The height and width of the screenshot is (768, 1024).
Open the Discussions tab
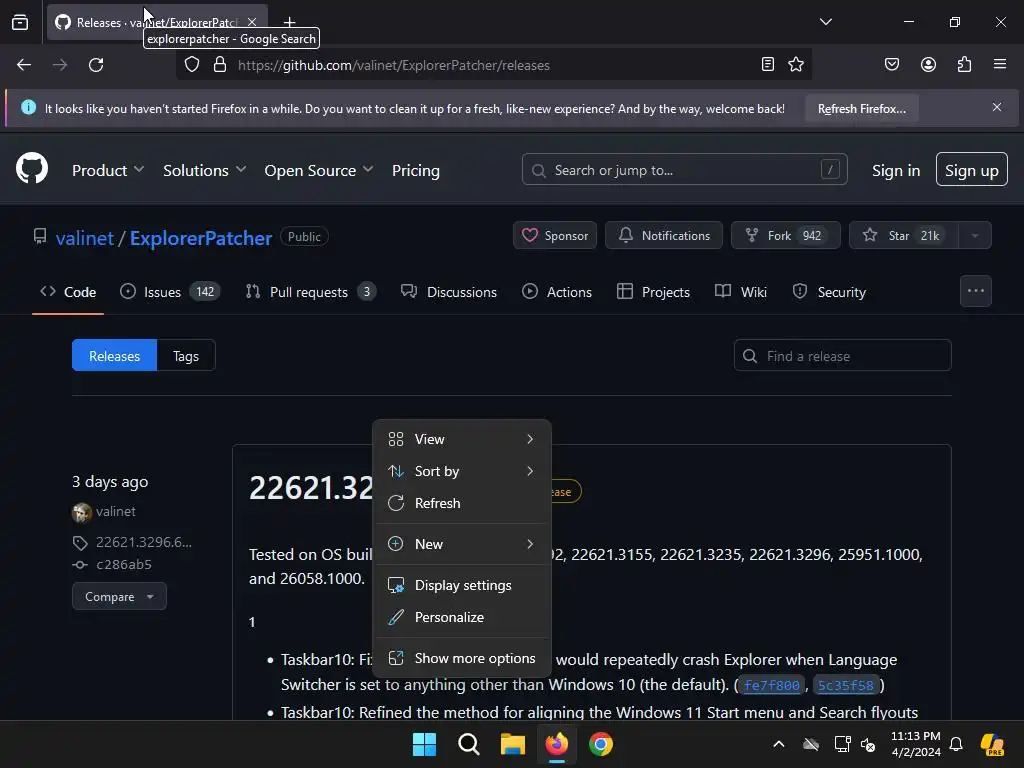449,292
